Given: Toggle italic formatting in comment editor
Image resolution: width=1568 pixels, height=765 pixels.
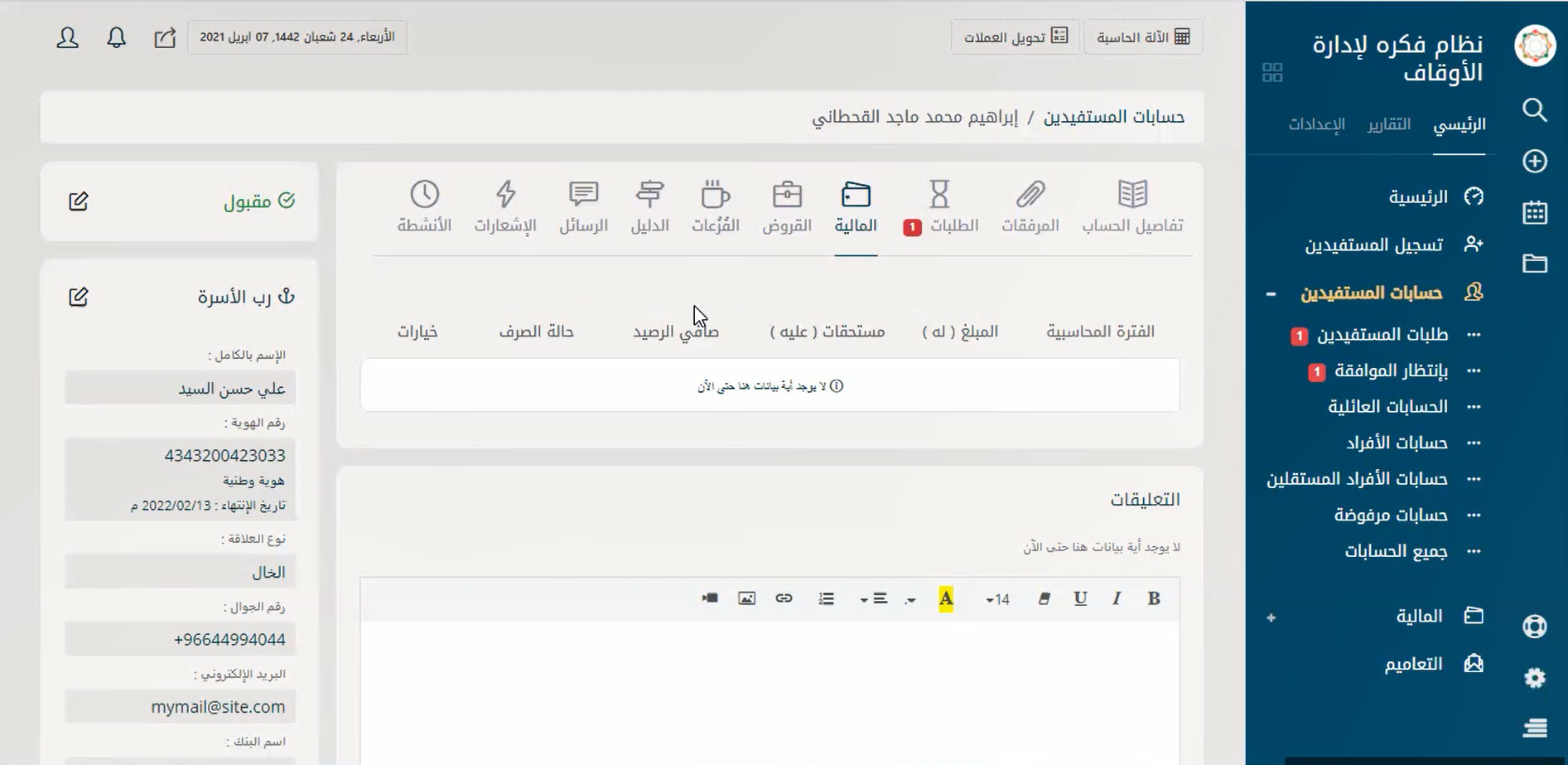Looking at the screenshot, I should pos(1117,598).
